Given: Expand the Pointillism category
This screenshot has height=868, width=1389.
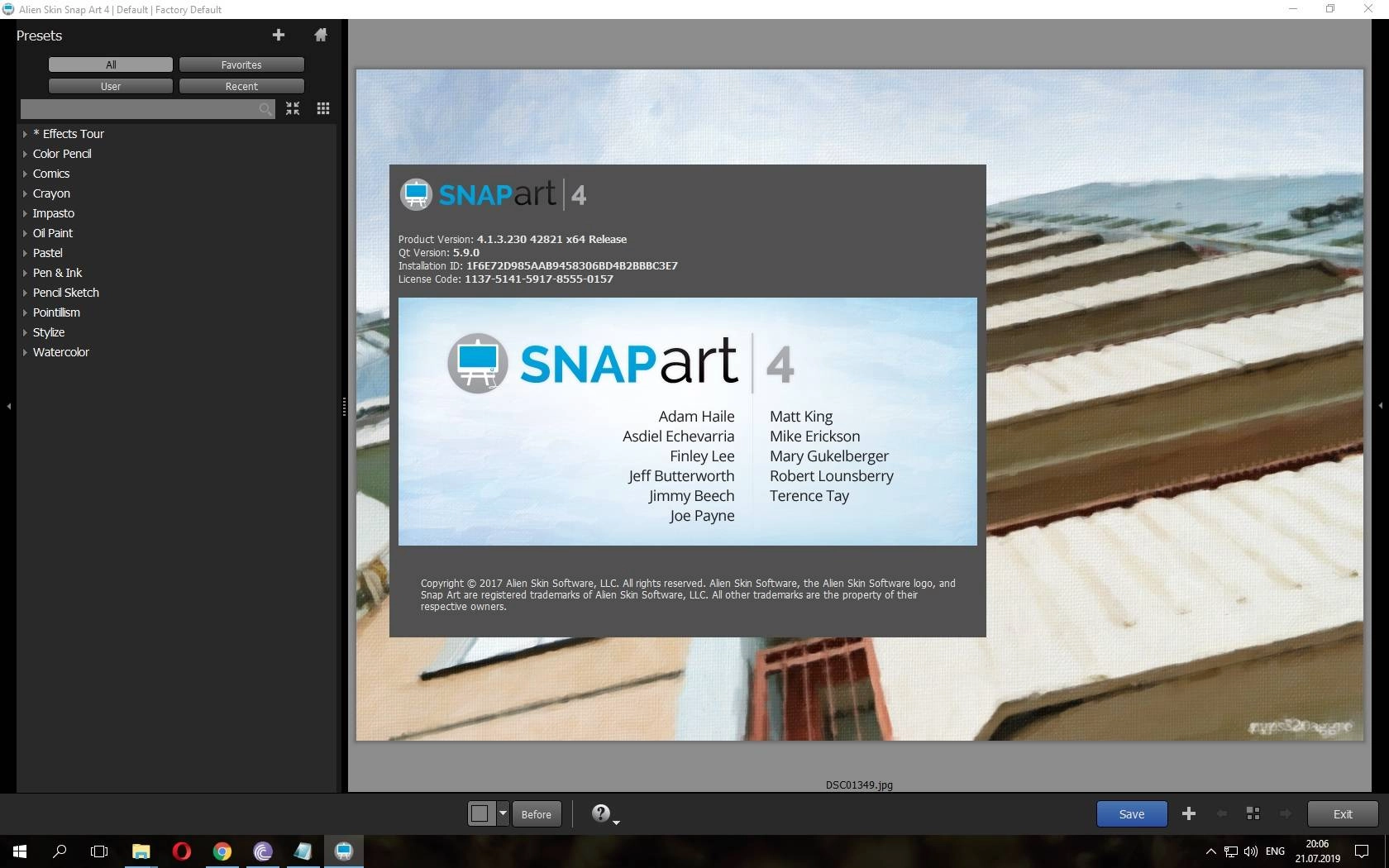Looking at the screenshot, I should click(25, 312).
